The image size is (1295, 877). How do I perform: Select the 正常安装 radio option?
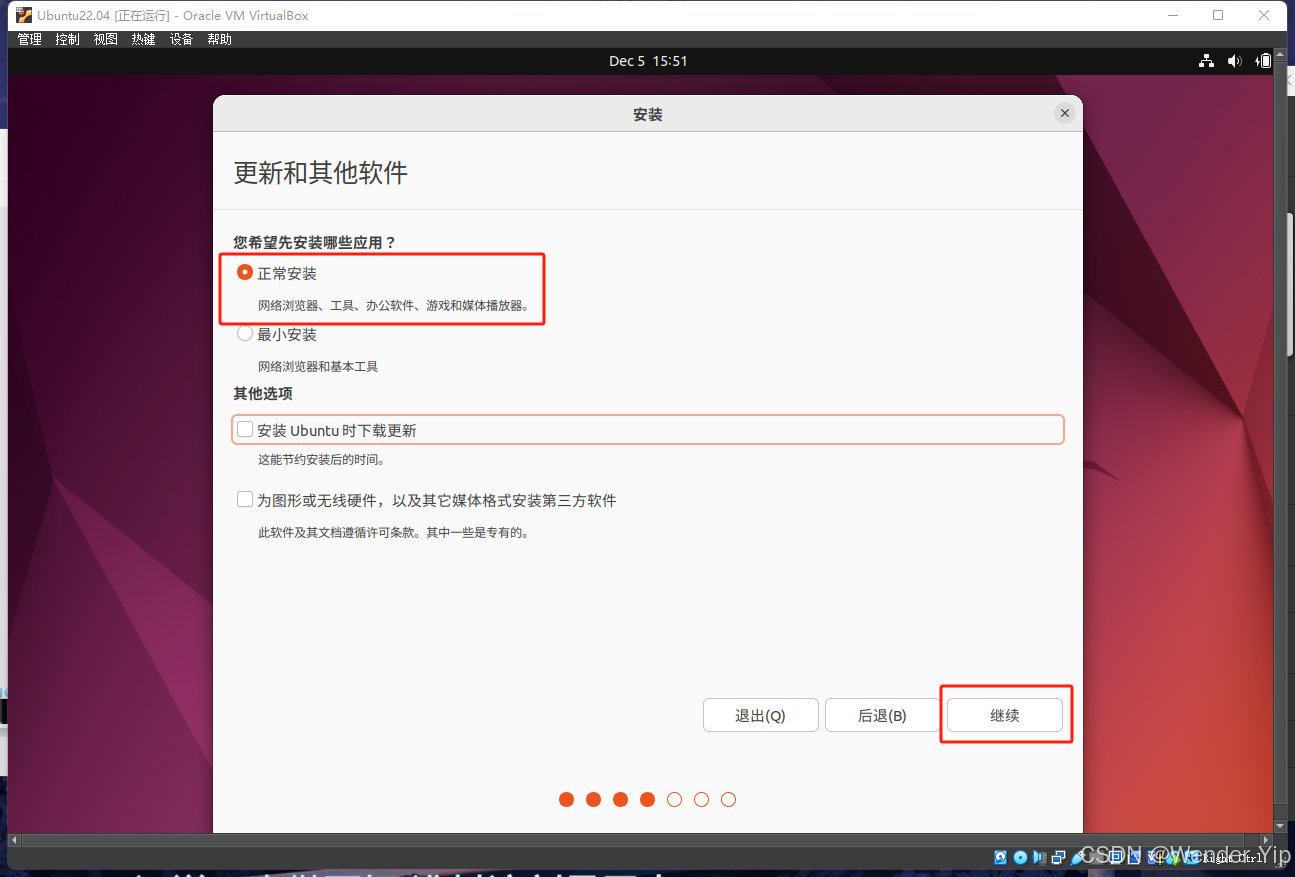point(244,272)
